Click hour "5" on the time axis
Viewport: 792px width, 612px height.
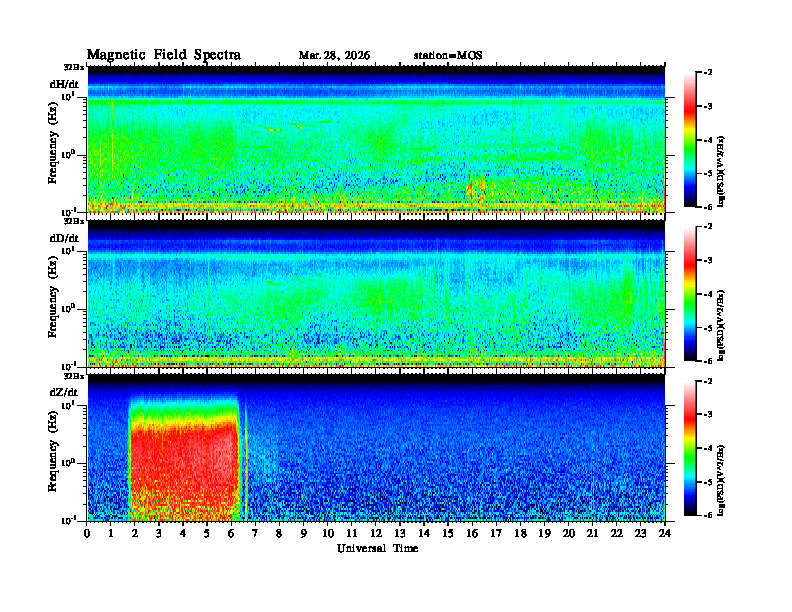207,533
